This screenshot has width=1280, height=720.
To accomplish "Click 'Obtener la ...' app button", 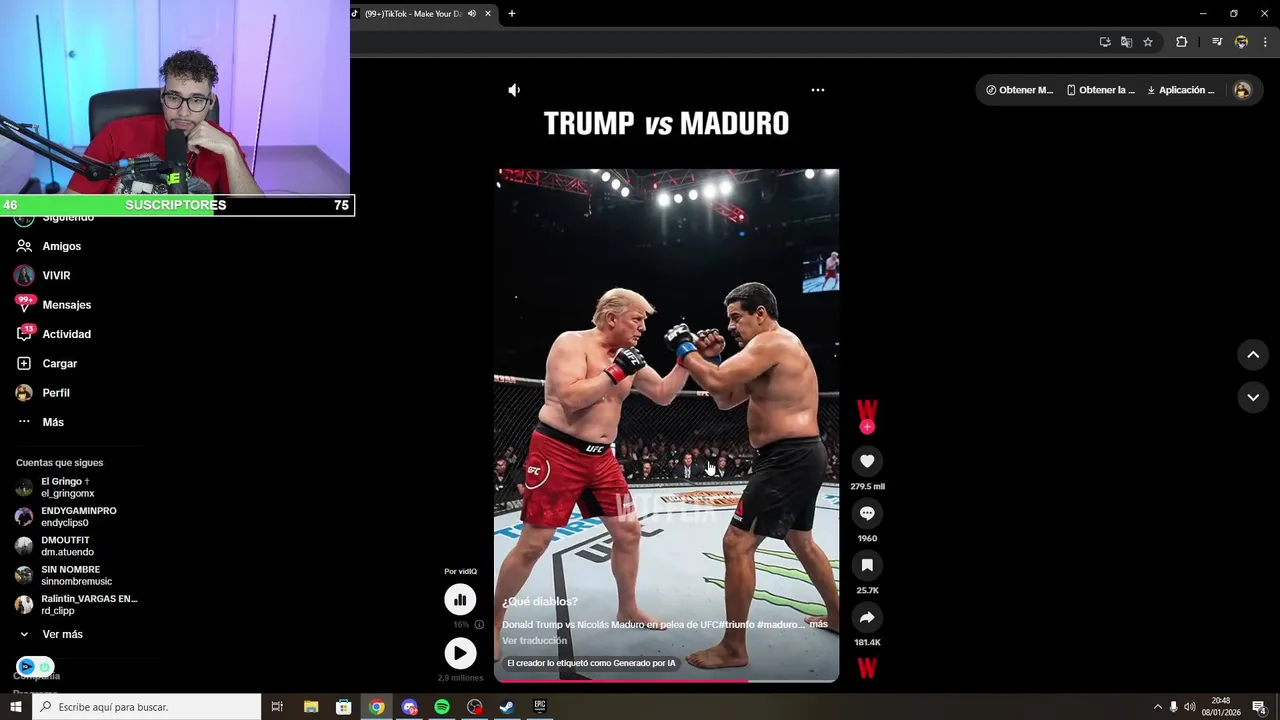I will 1100,90.
